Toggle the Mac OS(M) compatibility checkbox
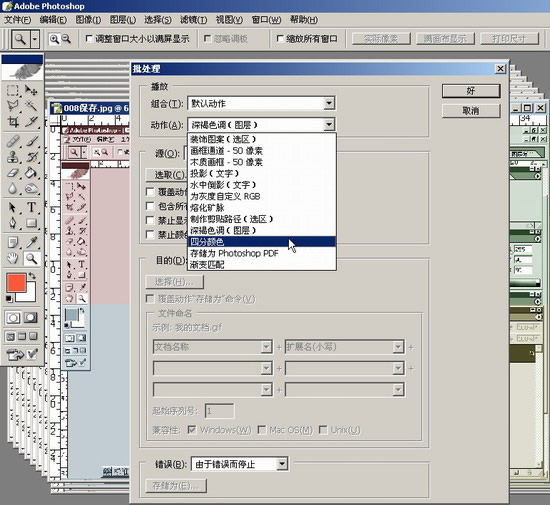This screenshot has height=505, width=550. [262, 430]
